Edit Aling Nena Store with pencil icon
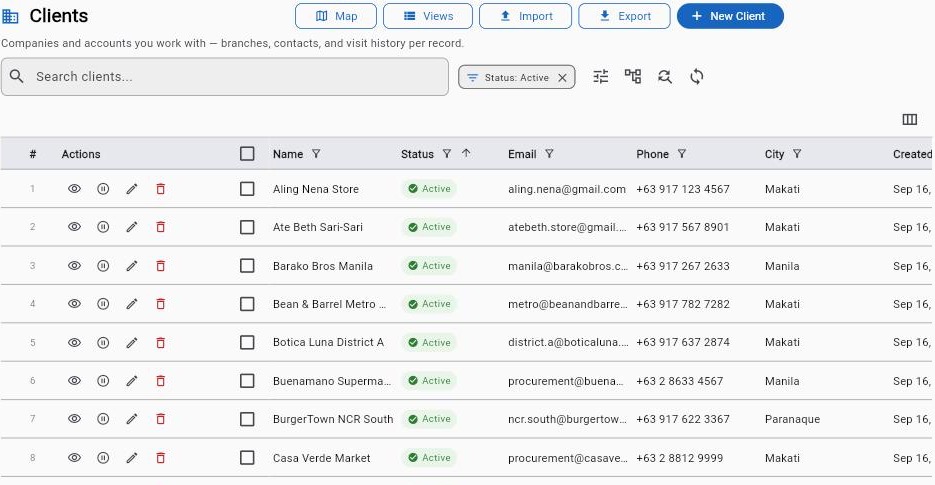This screenshot has width=935, height=485. click(x=132, y=189)
